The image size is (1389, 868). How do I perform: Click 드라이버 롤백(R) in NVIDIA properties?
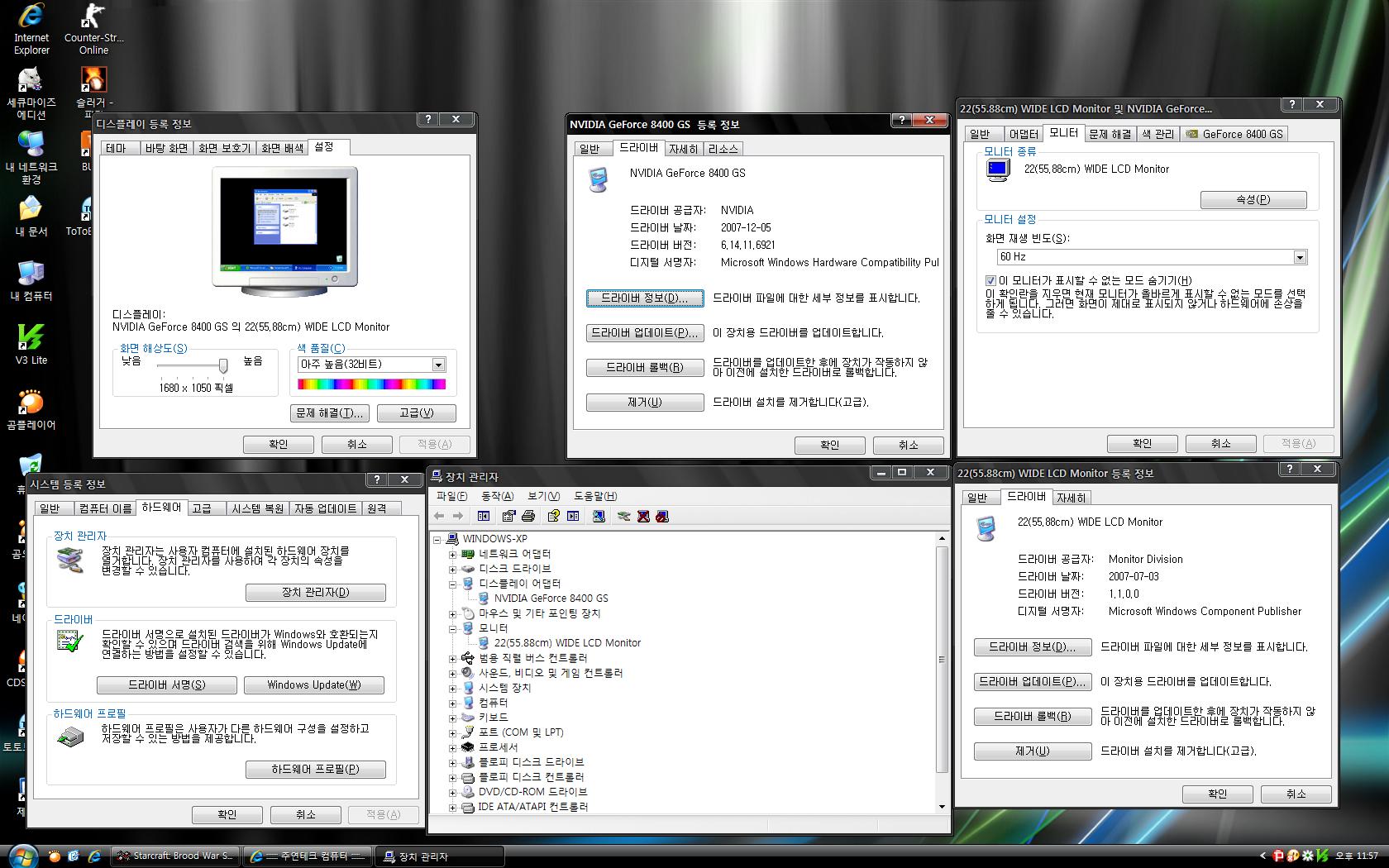point(644,368)
